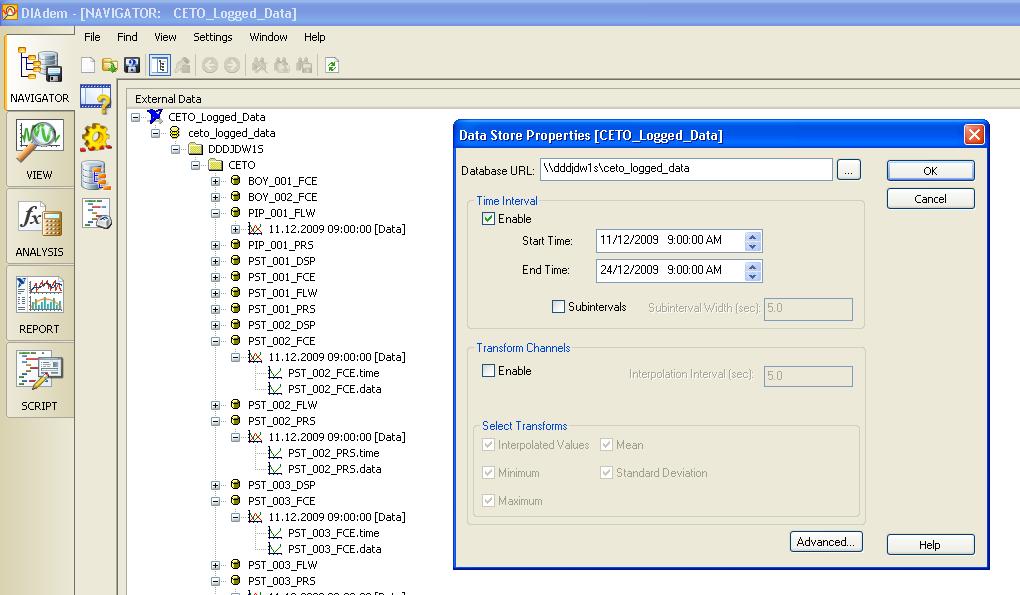
Task: Toggle the Minimum transform checkbox
Action: coord(488,473)
